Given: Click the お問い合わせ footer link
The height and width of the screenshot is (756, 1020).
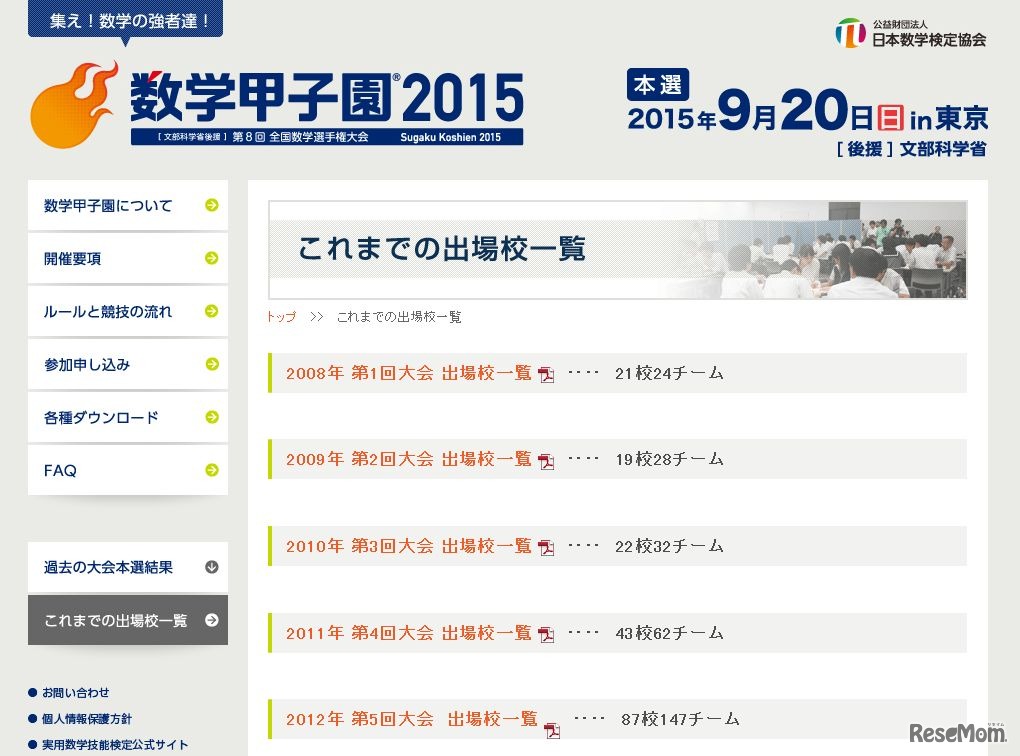Looking at the screenshot, I should click(x=77, y=691).
